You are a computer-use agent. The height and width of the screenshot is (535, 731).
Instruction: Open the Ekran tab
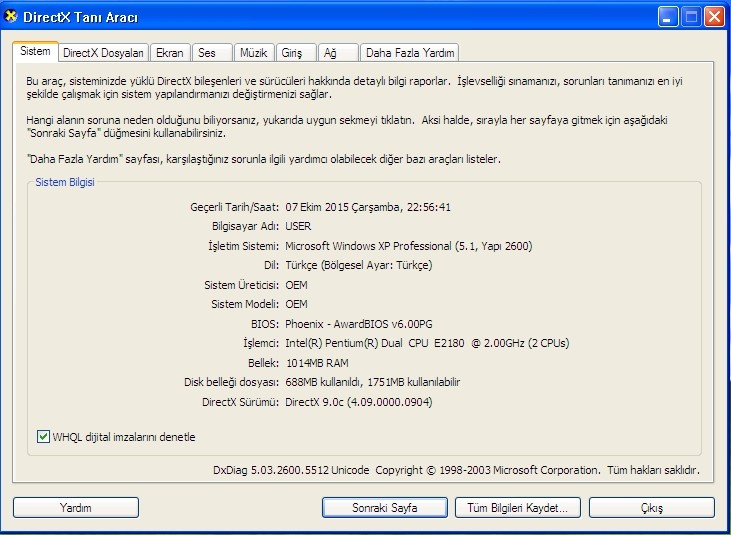(170, 53)
